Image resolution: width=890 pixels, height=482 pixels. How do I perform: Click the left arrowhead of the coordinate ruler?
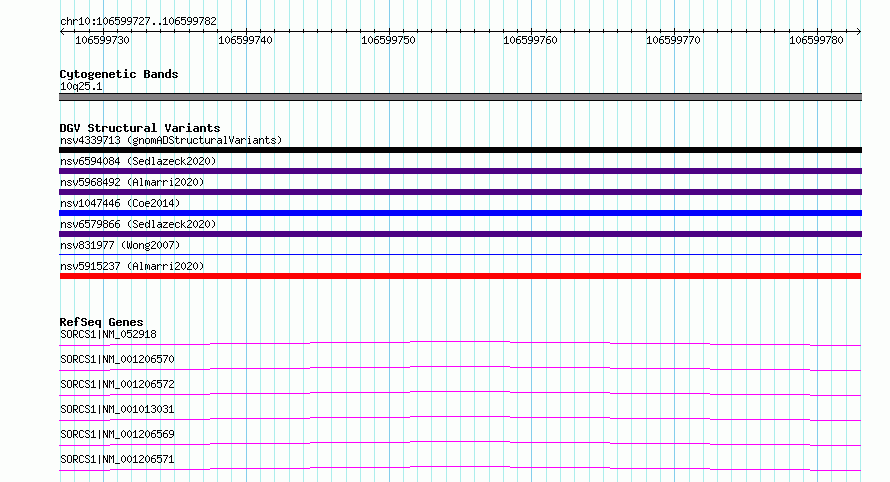62,31
